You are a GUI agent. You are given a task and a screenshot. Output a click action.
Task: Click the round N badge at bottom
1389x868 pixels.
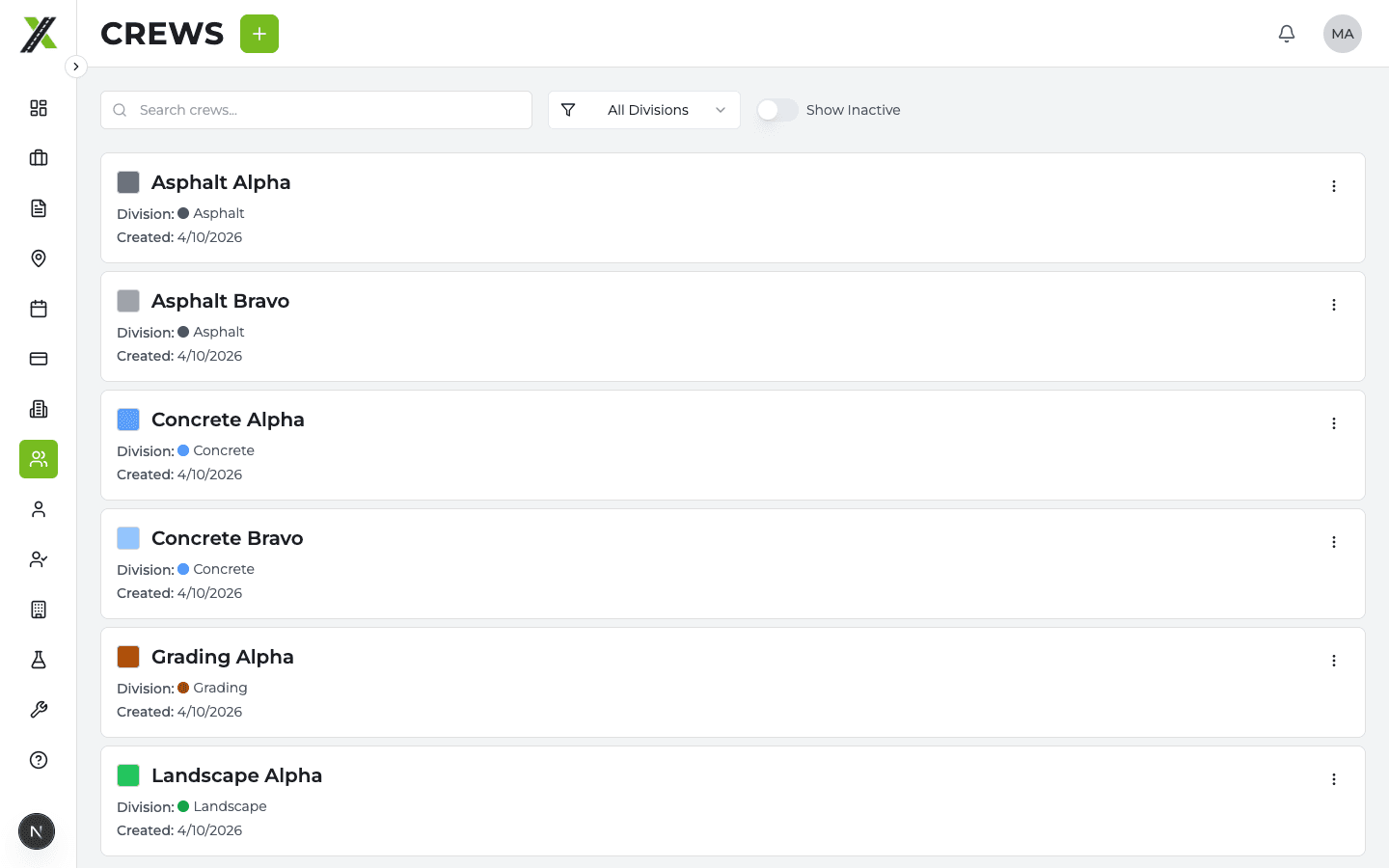point(37,831)
